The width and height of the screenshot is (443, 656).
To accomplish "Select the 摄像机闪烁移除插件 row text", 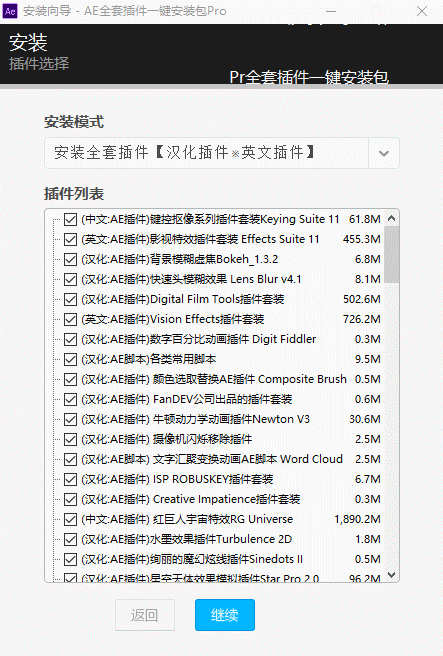I will coord(166,439).
